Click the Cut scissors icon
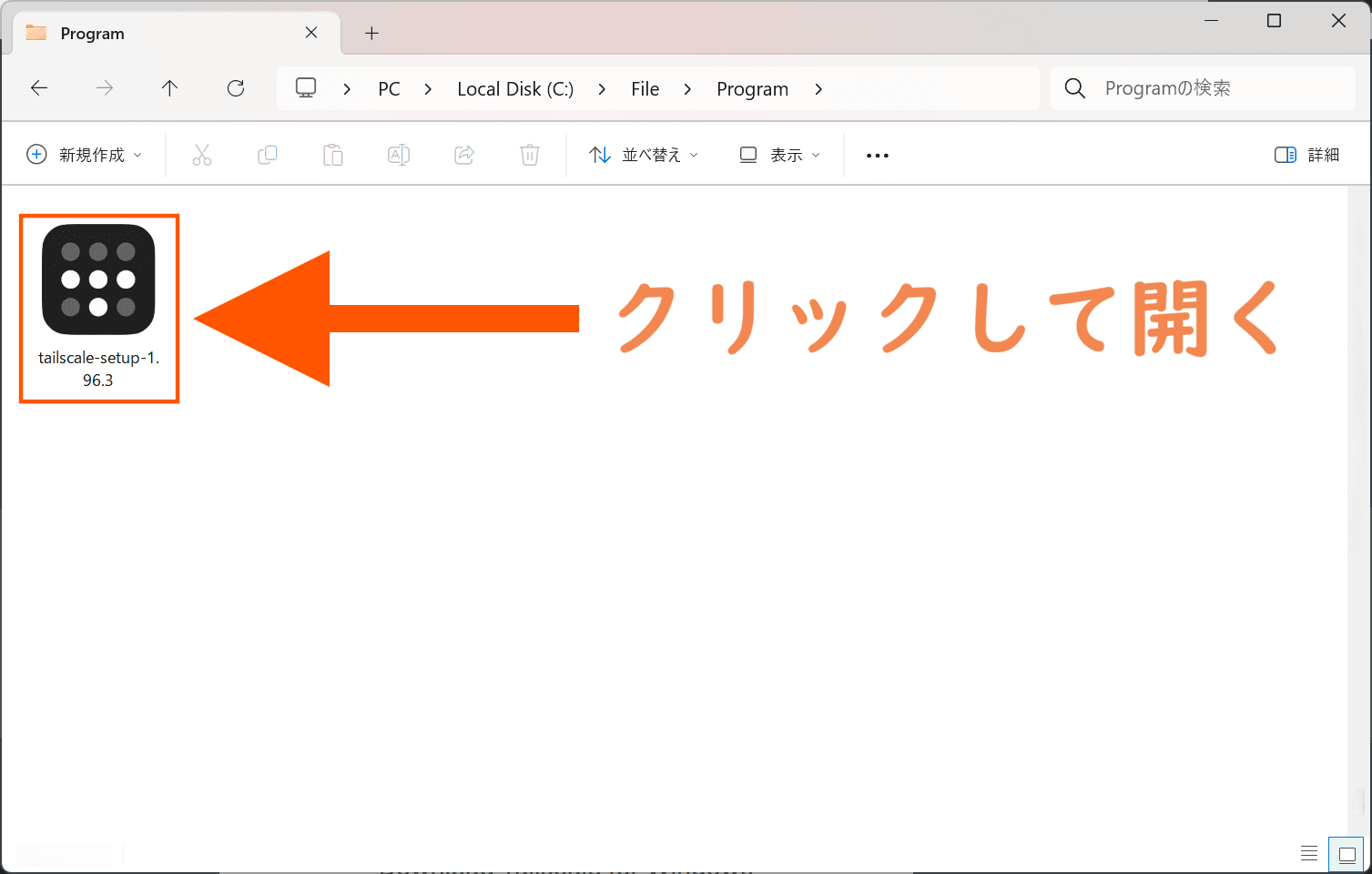 coord(202,155)
